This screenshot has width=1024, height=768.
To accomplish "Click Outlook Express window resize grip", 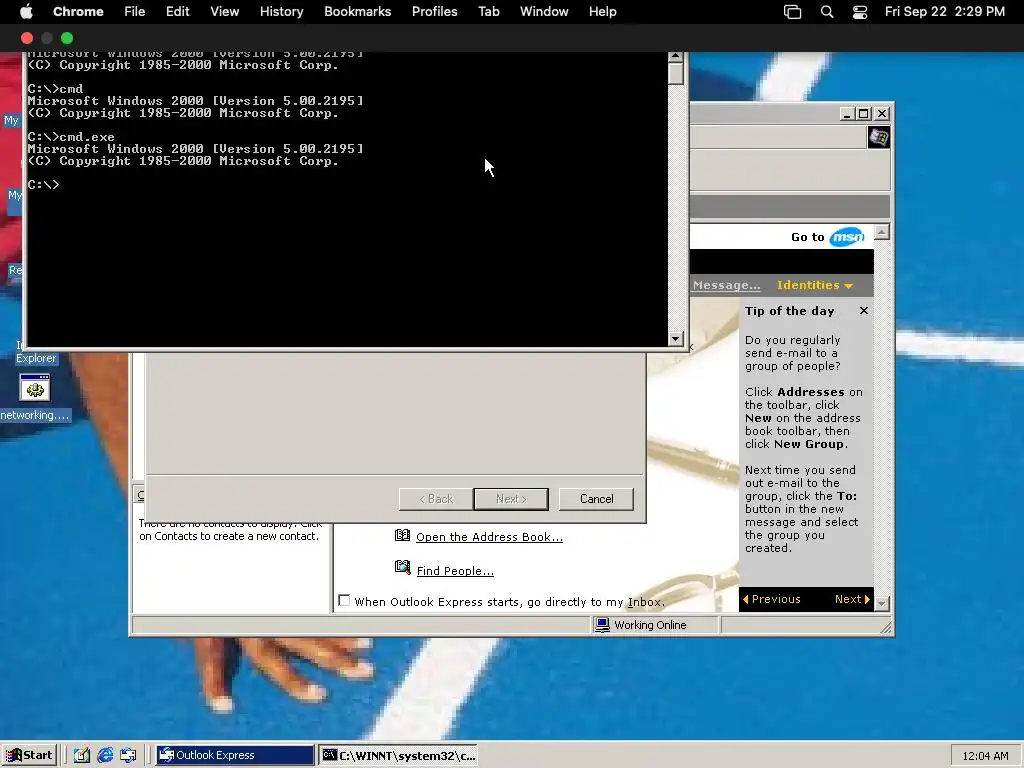I will (x=886, y=628).
